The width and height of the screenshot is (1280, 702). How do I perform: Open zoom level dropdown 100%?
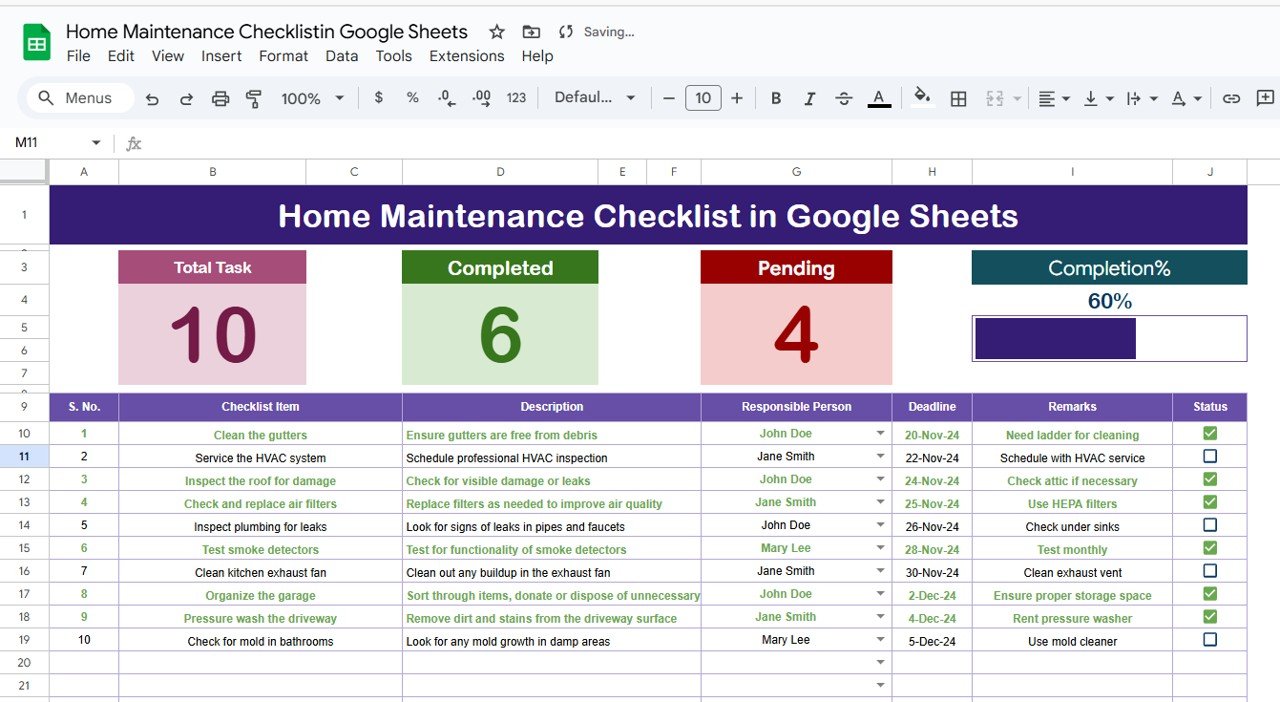point(313,98)
